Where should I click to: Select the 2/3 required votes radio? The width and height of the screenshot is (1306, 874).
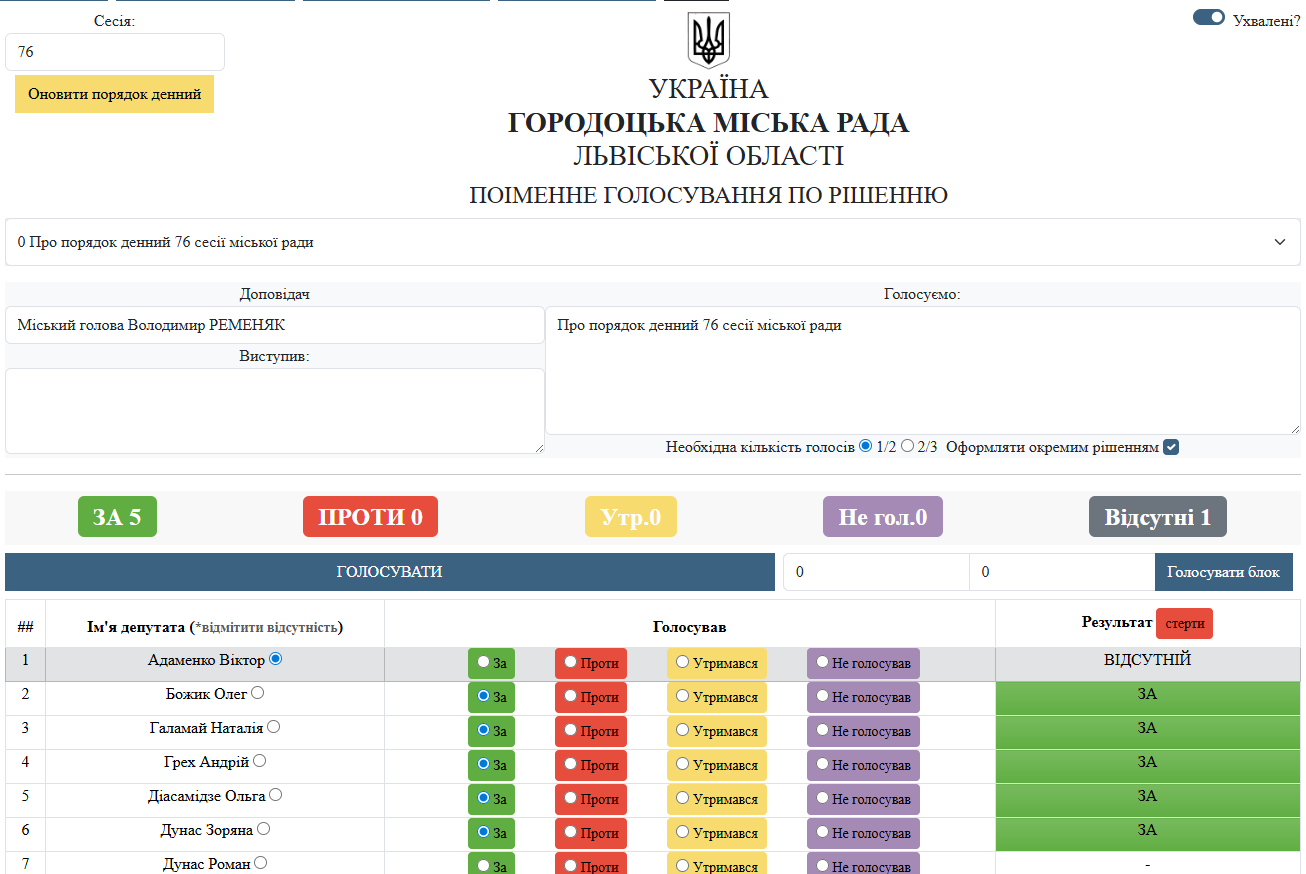click(x=907, y=446)
